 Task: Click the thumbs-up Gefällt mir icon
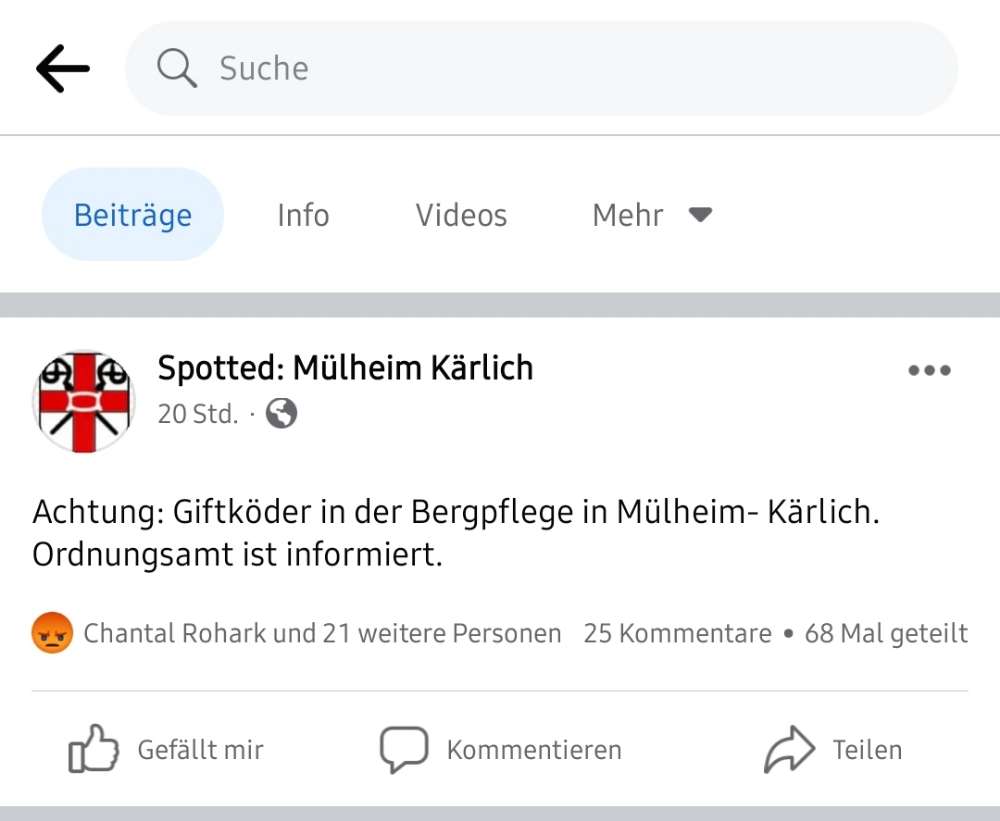pos(92,748)
